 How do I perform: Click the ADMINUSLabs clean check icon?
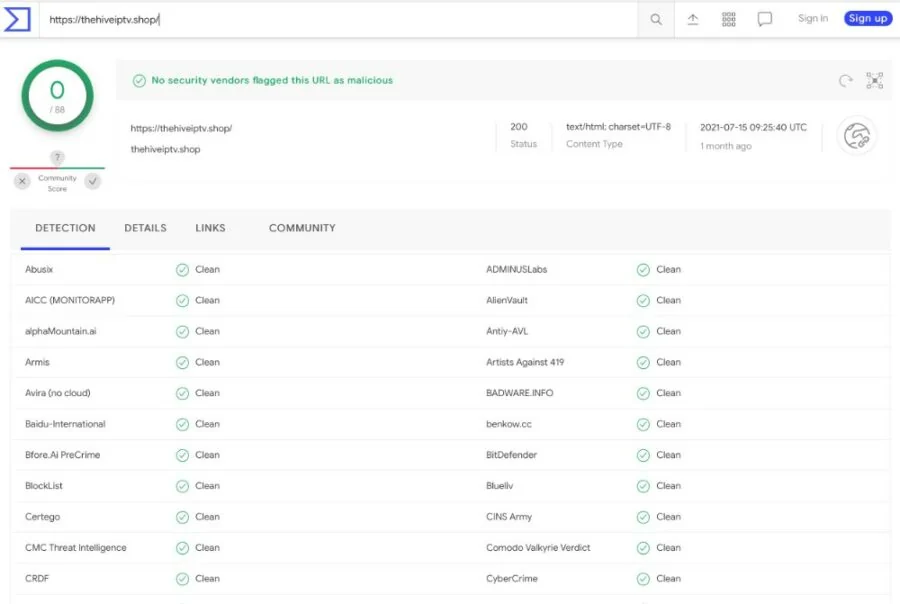click(643, 270)
